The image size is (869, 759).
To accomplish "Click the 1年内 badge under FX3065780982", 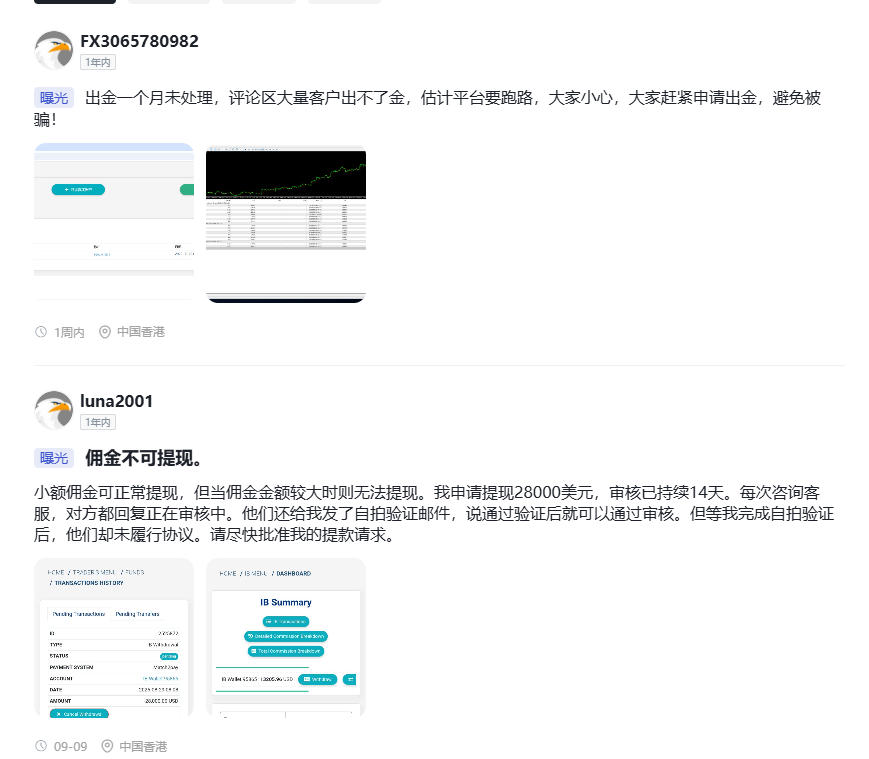I will 98,62.
